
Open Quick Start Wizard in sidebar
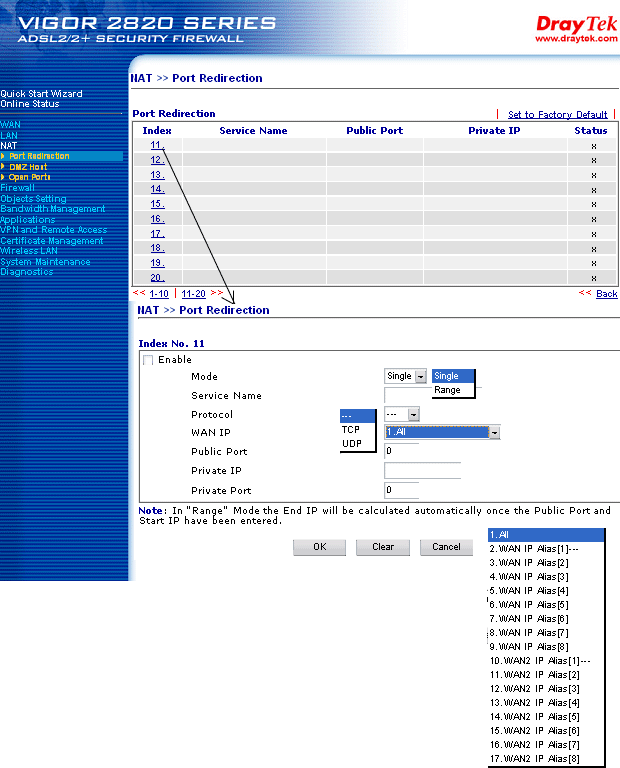41,94
